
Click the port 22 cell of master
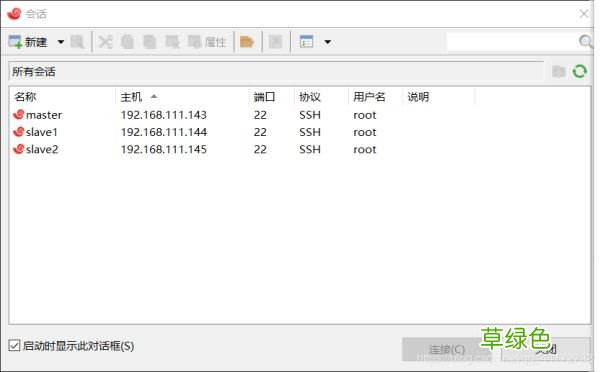[x=260, y=115]
